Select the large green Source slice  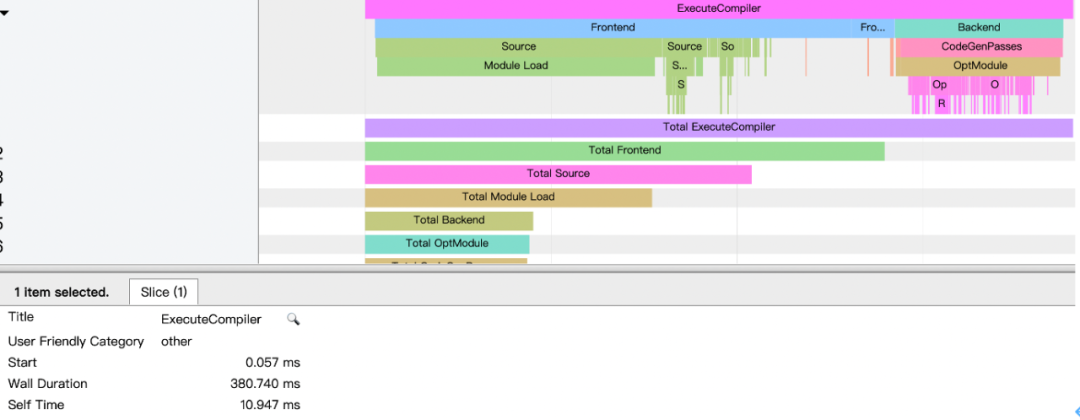tap(519, 48)
